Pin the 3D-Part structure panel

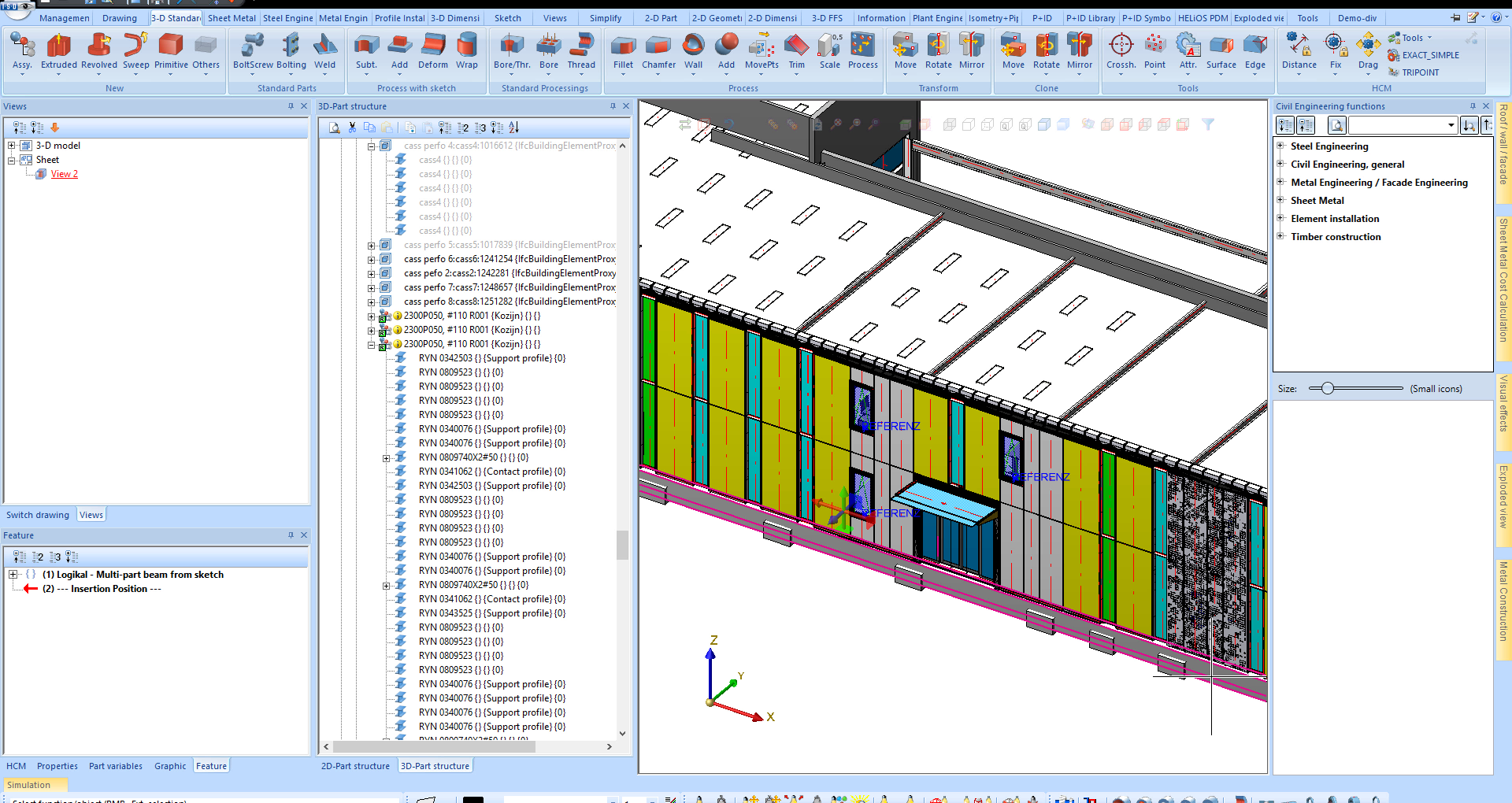click(x=613, y=106)
